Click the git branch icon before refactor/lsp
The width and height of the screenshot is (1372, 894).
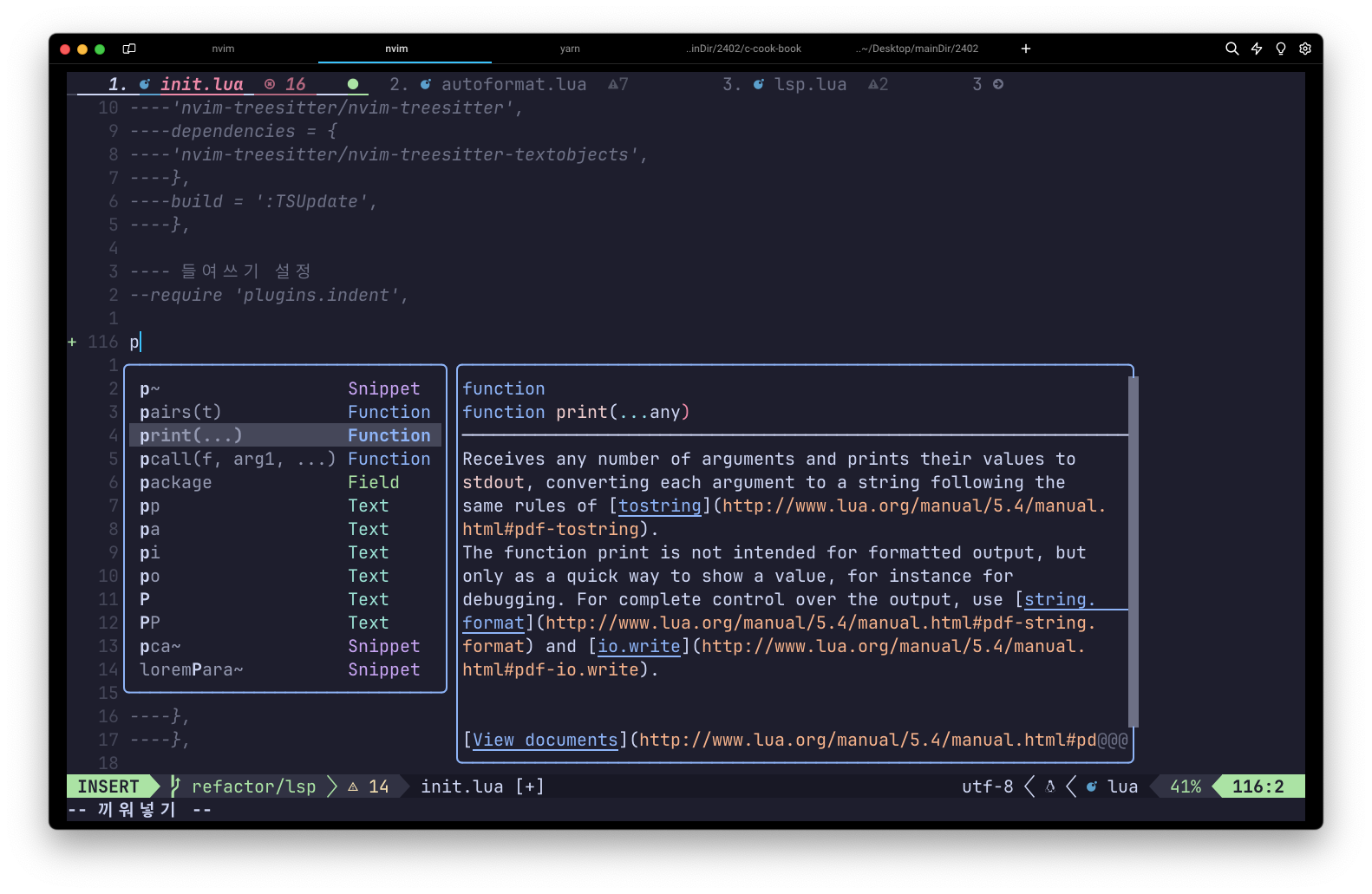point(175,786)
